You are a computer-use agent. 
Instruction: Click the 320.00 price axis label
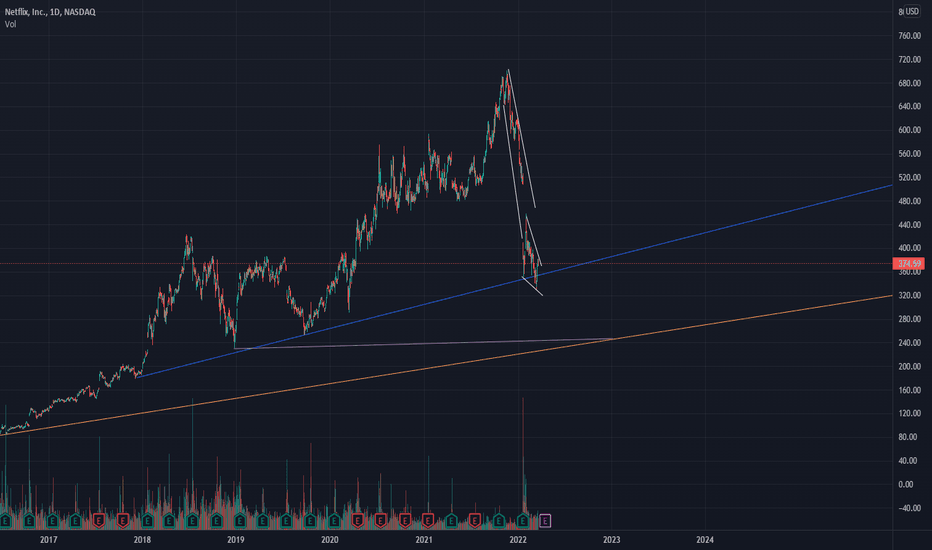pyautogui.click(x=909, y=296)
